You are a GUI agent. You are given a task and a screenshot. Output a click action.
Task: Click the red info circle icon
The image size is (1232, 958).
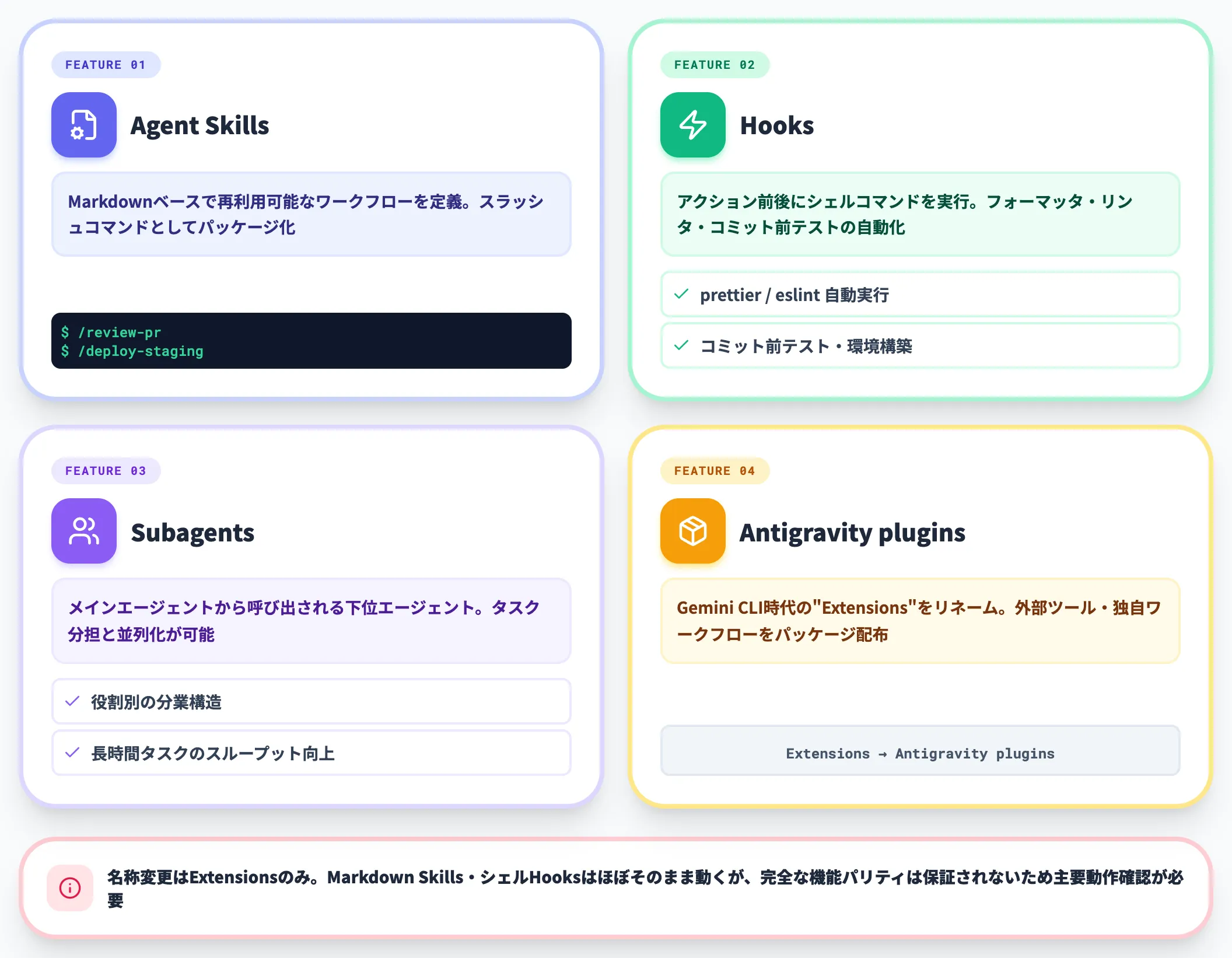pyautogui.click(x=70, y=888)
